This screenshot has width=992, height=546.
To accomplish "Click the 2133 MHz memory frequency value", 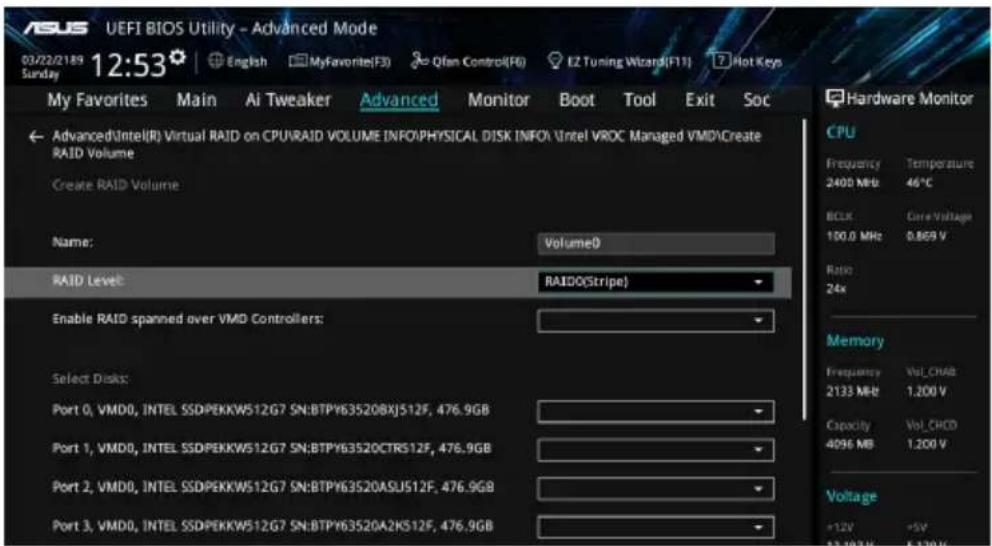I will [852, 392].
